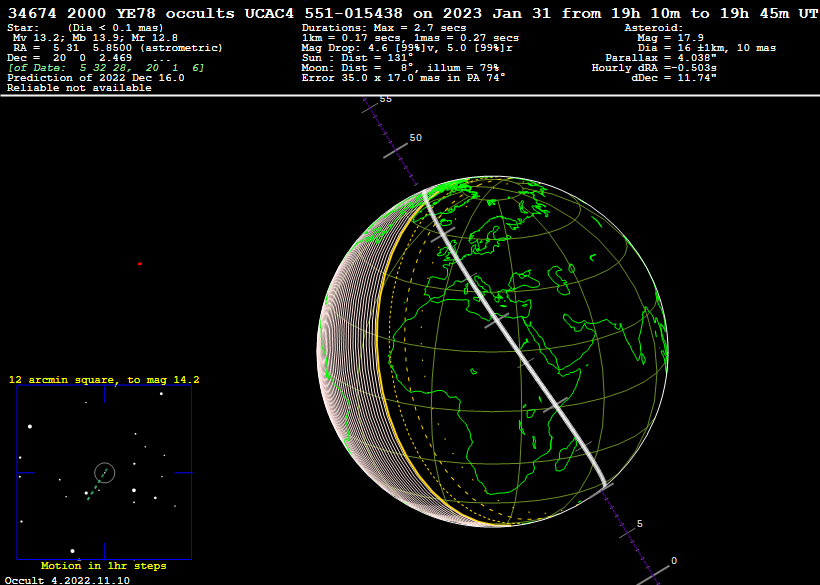Select the "Parallax = 4.038"" line

pyautogui.click(x=661, y=58)
